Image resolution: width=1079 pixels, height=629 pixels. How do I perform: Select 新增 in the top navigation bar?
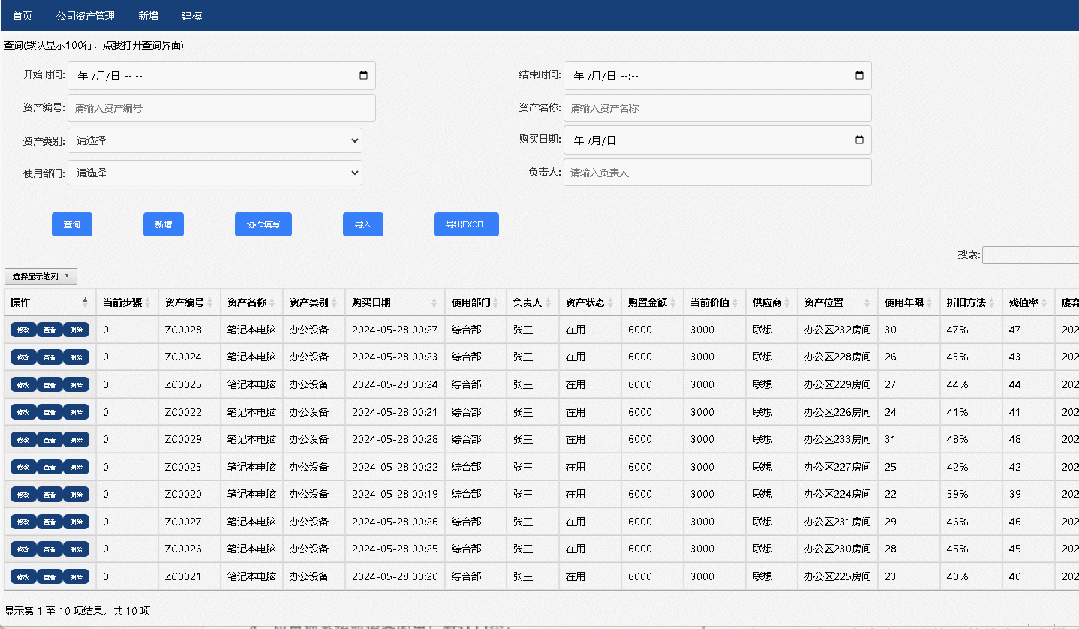pos(148,15)
